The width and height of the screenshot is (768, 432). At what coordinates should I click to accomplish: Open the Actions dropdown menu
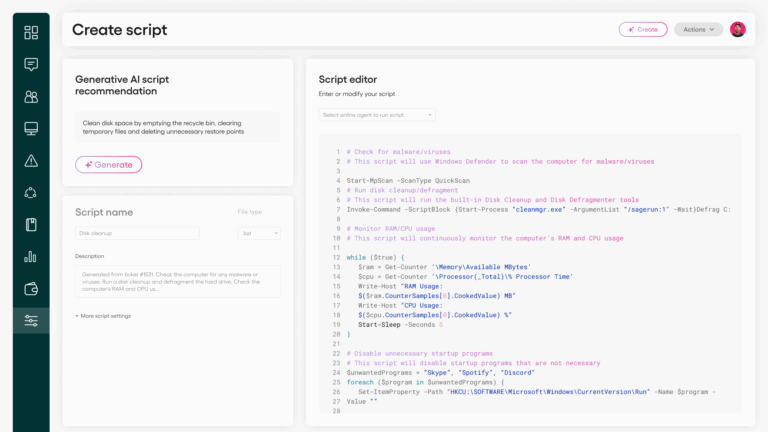tap(698, 29)
